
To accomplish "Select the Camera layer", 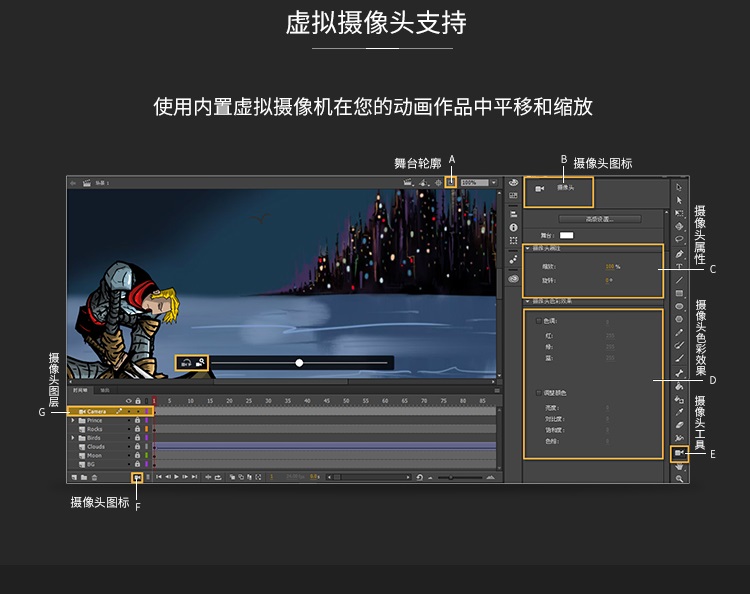I will pos(110,411).
